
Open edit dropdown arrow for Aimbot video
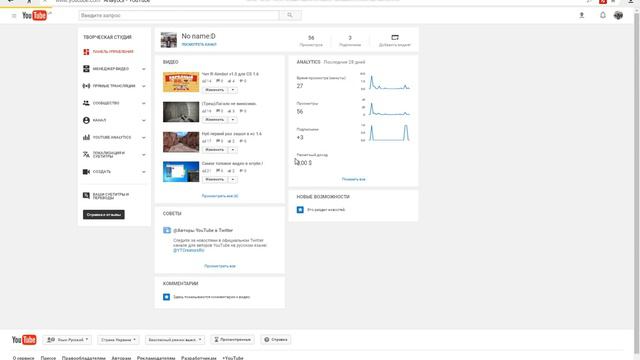click(x=233, y=90)
